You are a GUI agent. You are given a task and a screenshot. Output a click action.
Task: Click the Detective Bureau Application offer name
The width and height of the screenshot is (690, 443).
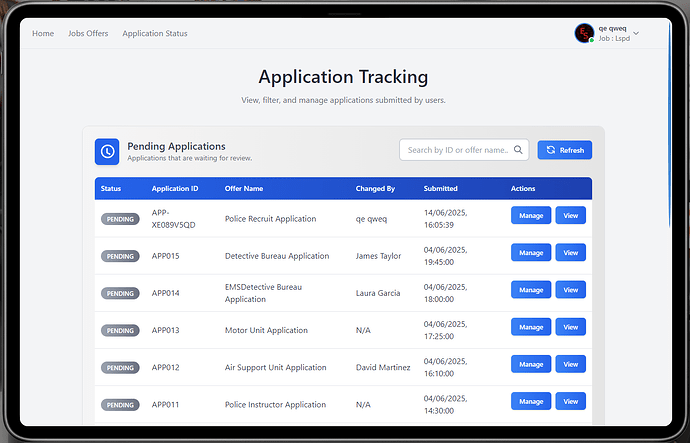tap(277, 256)
